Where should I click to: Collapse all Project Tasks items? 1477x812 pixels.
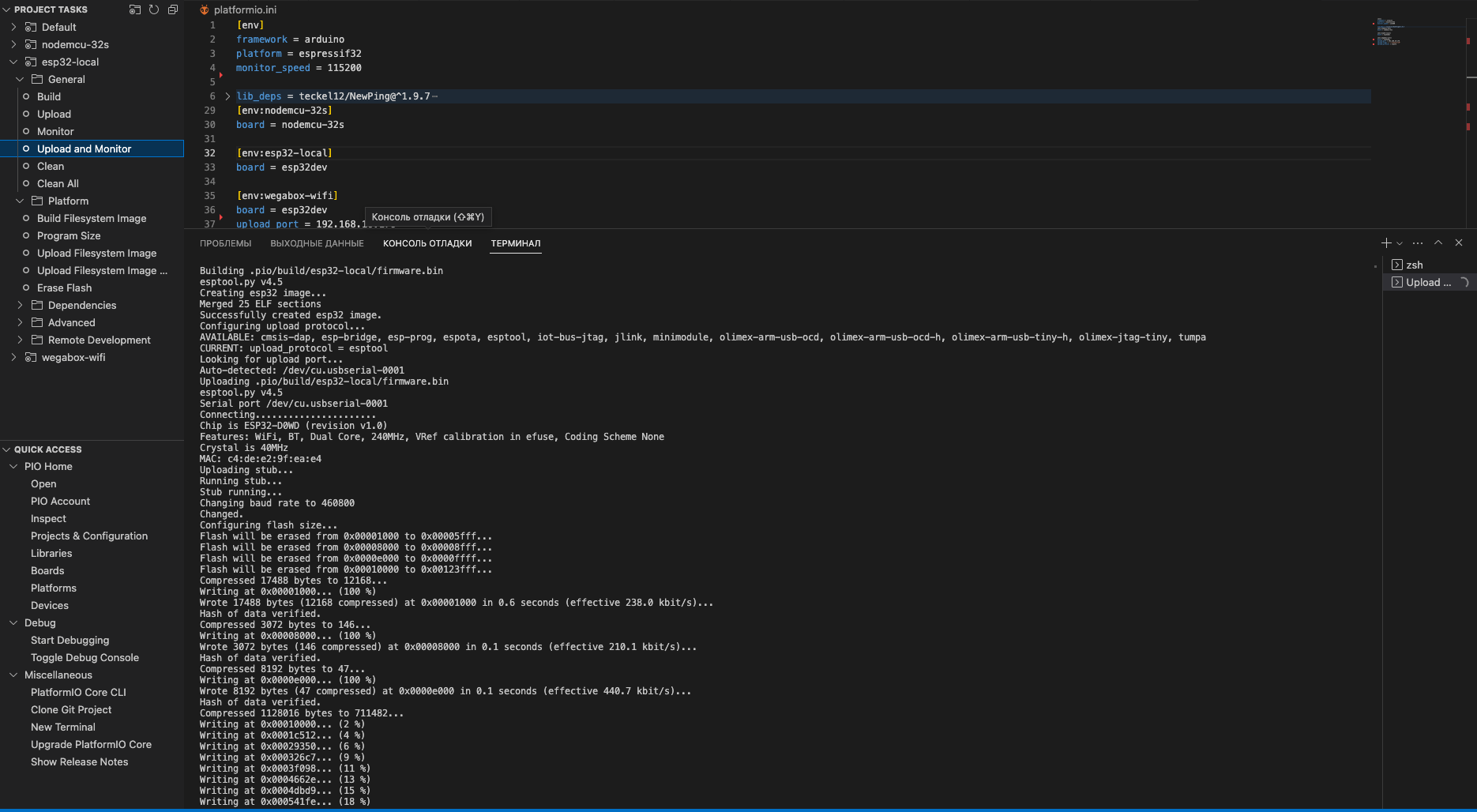(x=173, y=9)
